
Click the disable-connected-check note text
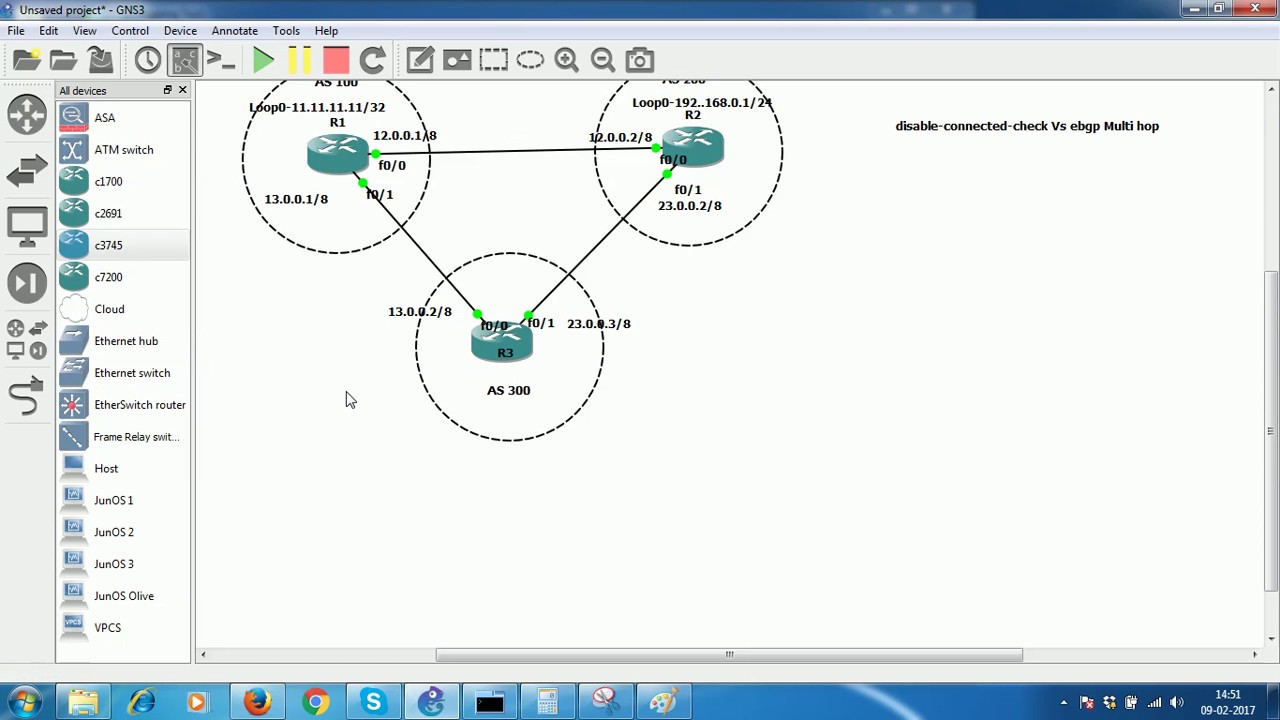coord(1027,126)
